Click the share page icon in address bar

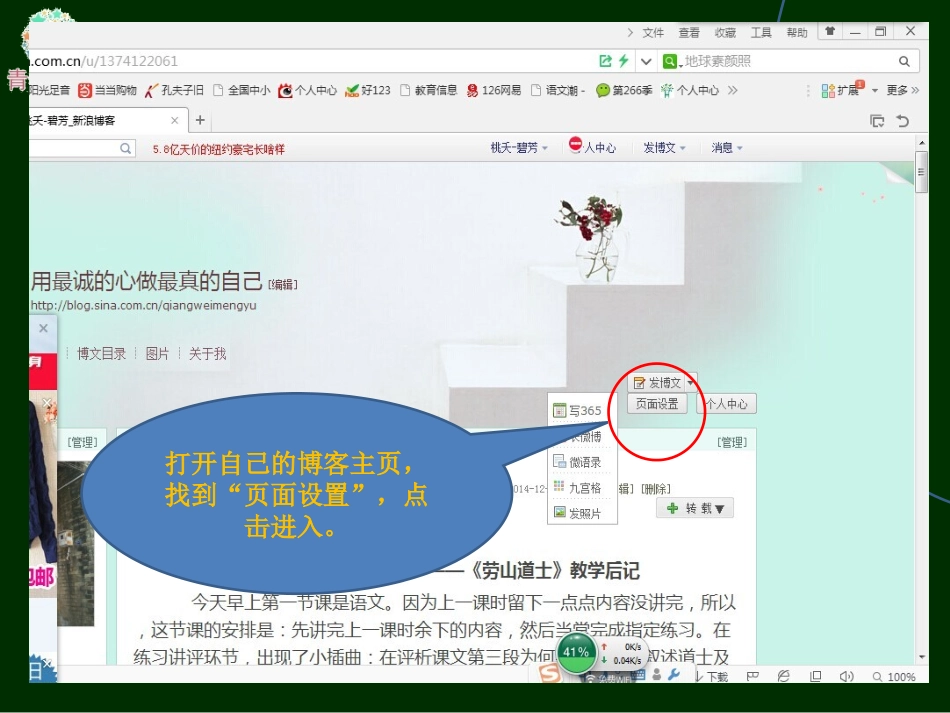[x=605, y=61]
